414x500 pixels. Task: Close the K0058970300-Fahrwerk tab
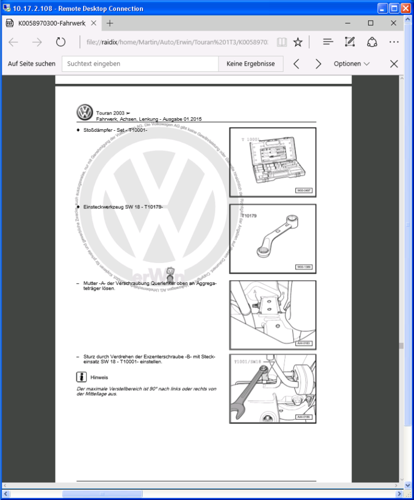pyautogui.click(x=94, y=23)
